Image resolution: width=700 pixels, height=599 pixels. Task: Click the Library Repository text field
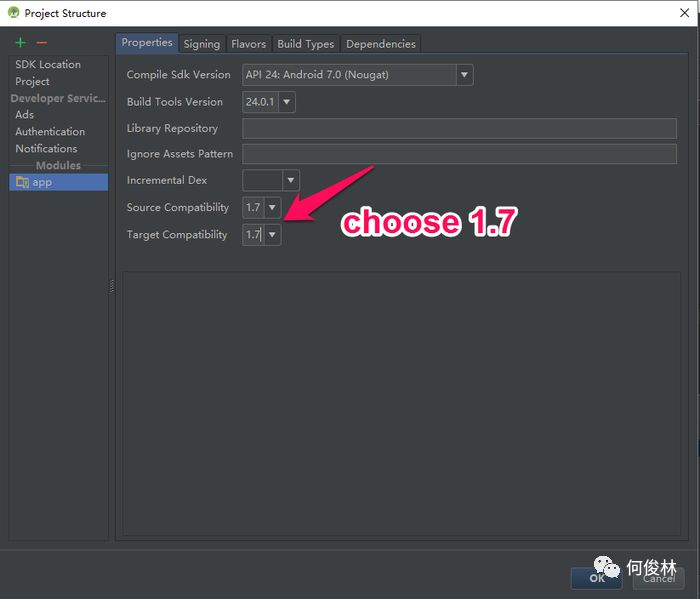[x=459, y=129]
